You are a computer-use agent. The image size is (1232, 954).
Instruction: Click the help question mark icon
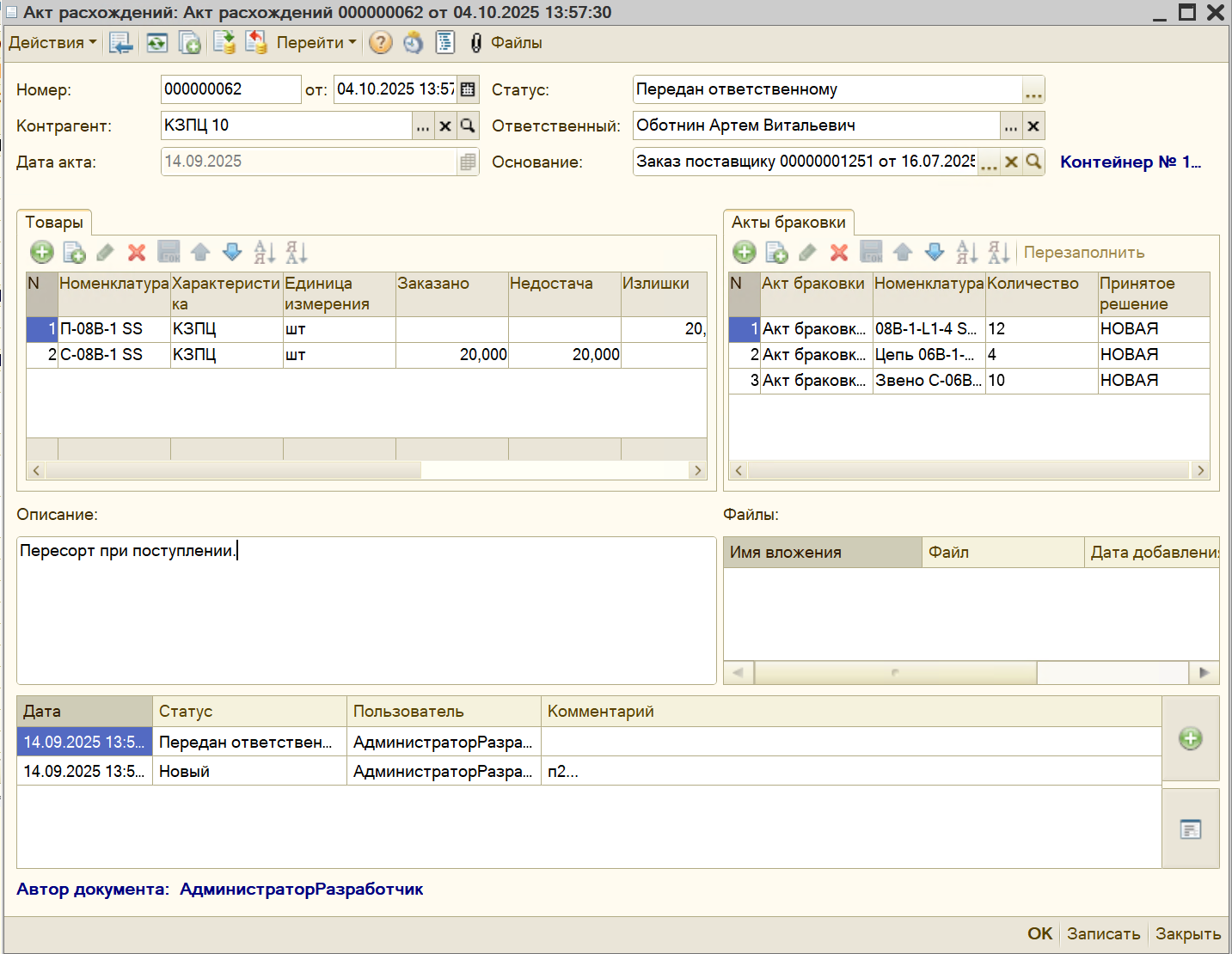381,42
